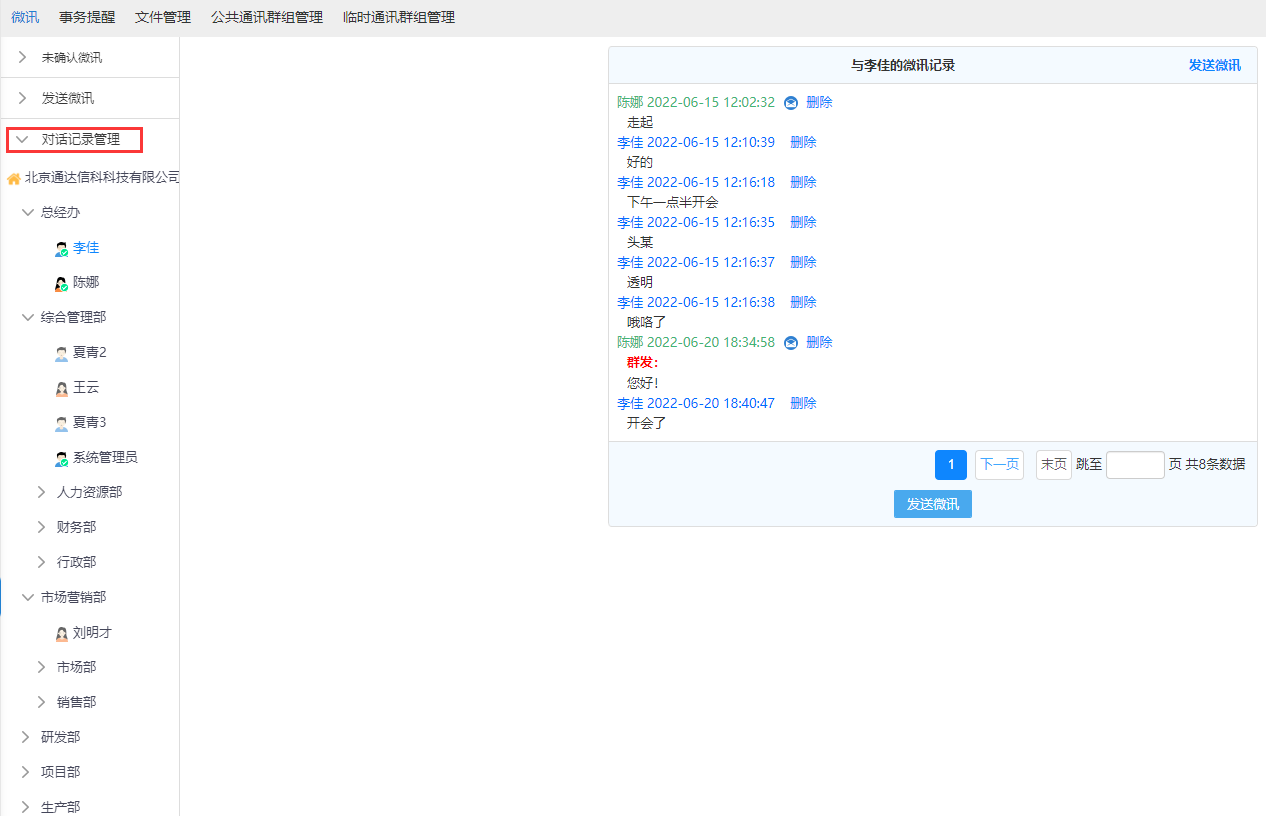Click 陈娜's avatar icon in the tree

click(x=61, y=284)
